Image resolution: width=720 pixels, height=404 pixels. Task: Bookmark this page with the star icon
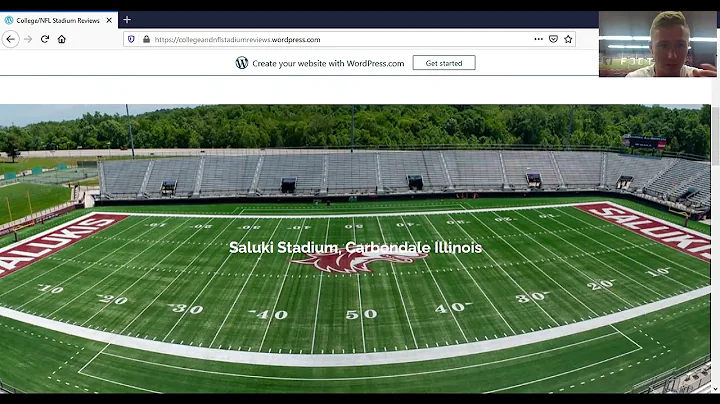[568, 39]
